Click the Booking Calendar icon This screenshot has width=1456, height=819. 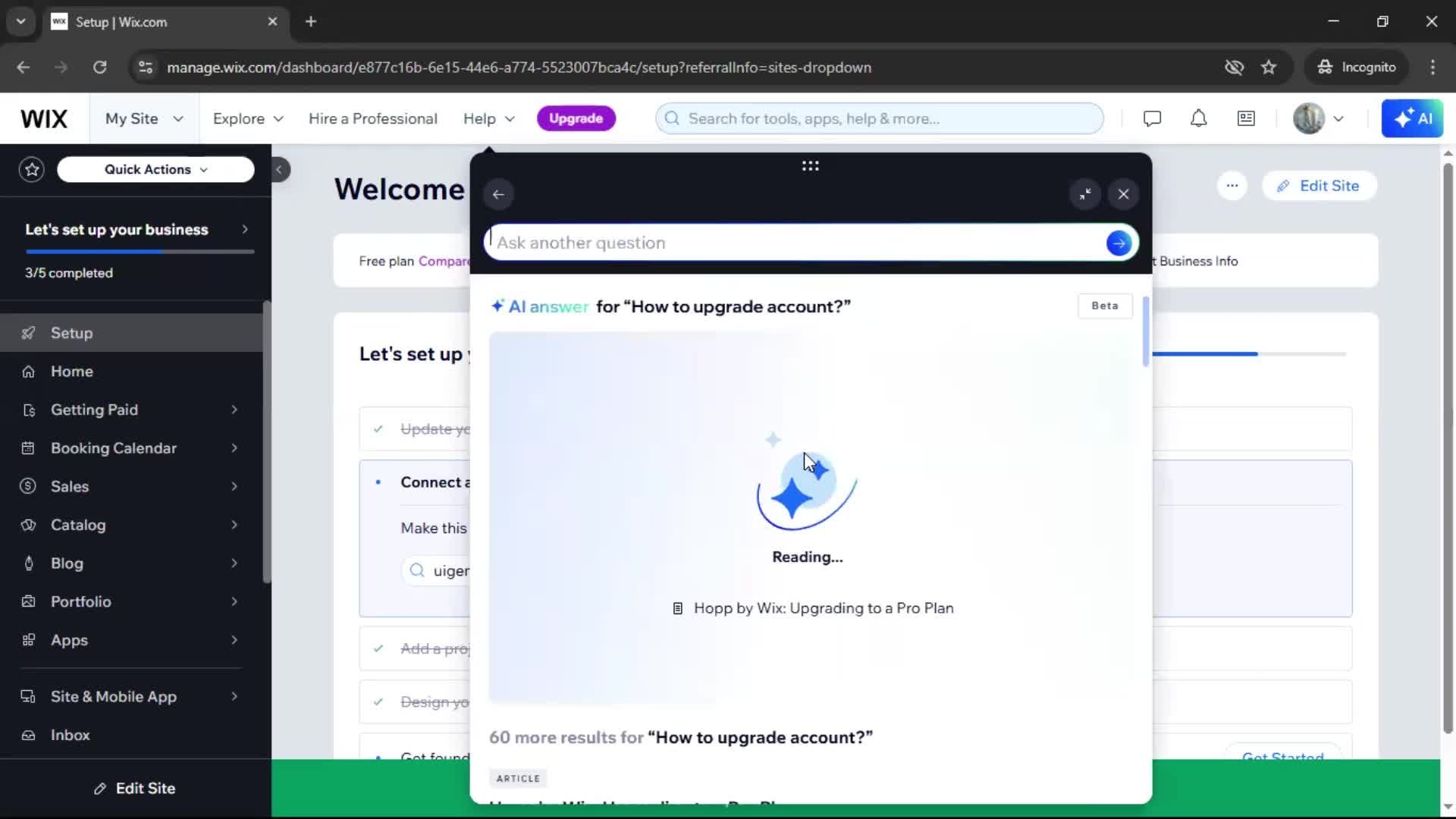point(28,448)
